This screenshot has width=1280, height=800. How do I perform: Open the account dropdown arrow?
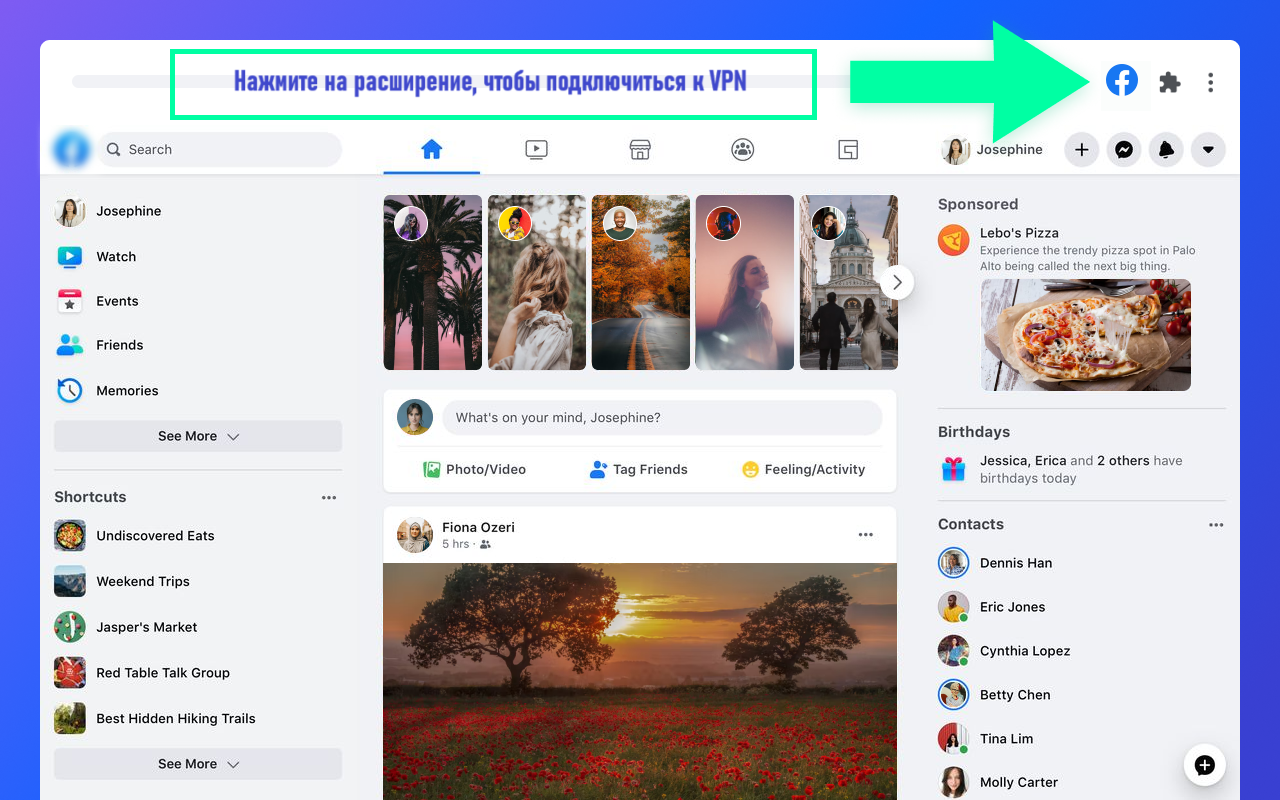(1208, 149)
